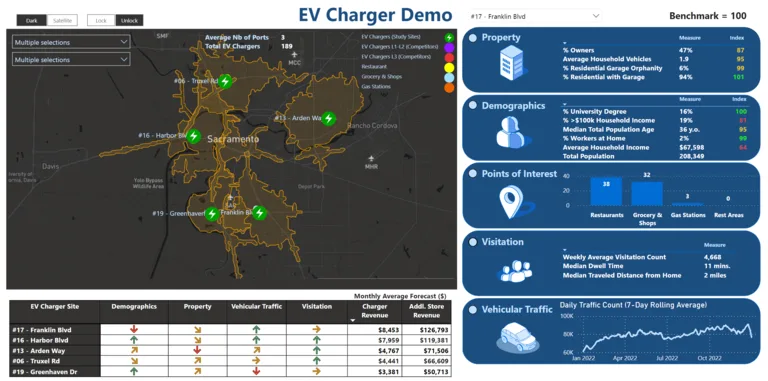The height and width of the screenshot is (381, 768).
Task: Click the Visitation up arrow for Arden Way
Action: (x=316, y=350)
